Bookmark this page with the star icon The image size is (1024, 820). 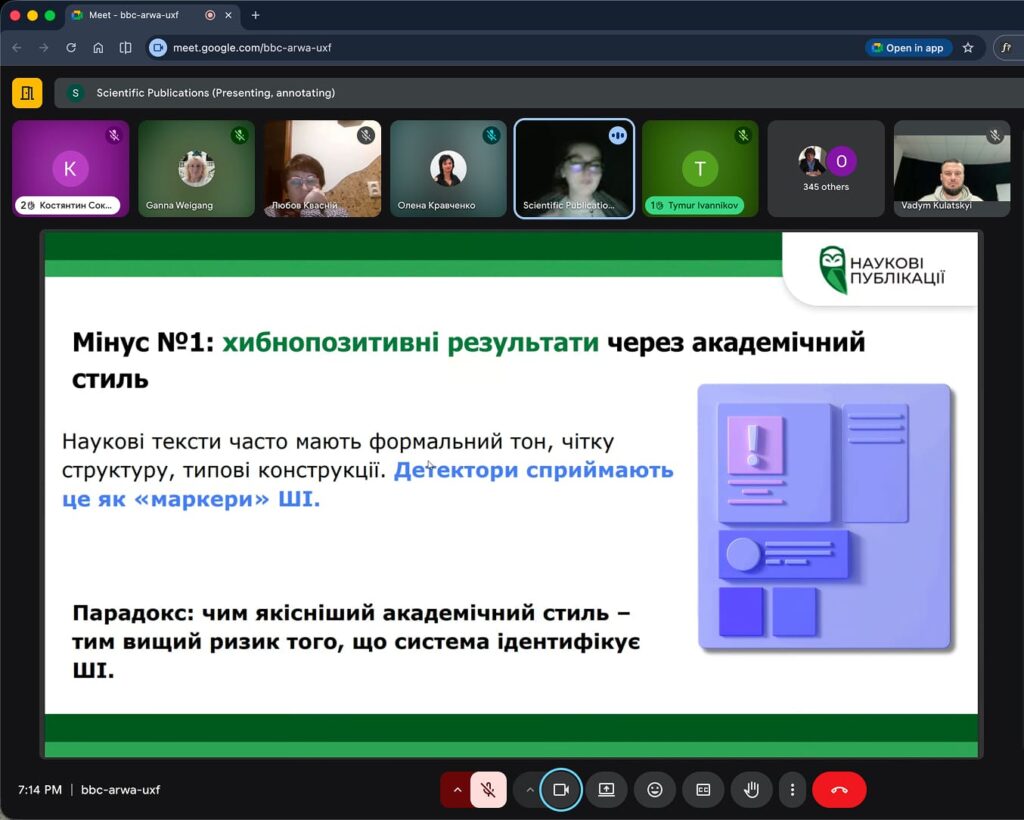click(x=968, y=47)
